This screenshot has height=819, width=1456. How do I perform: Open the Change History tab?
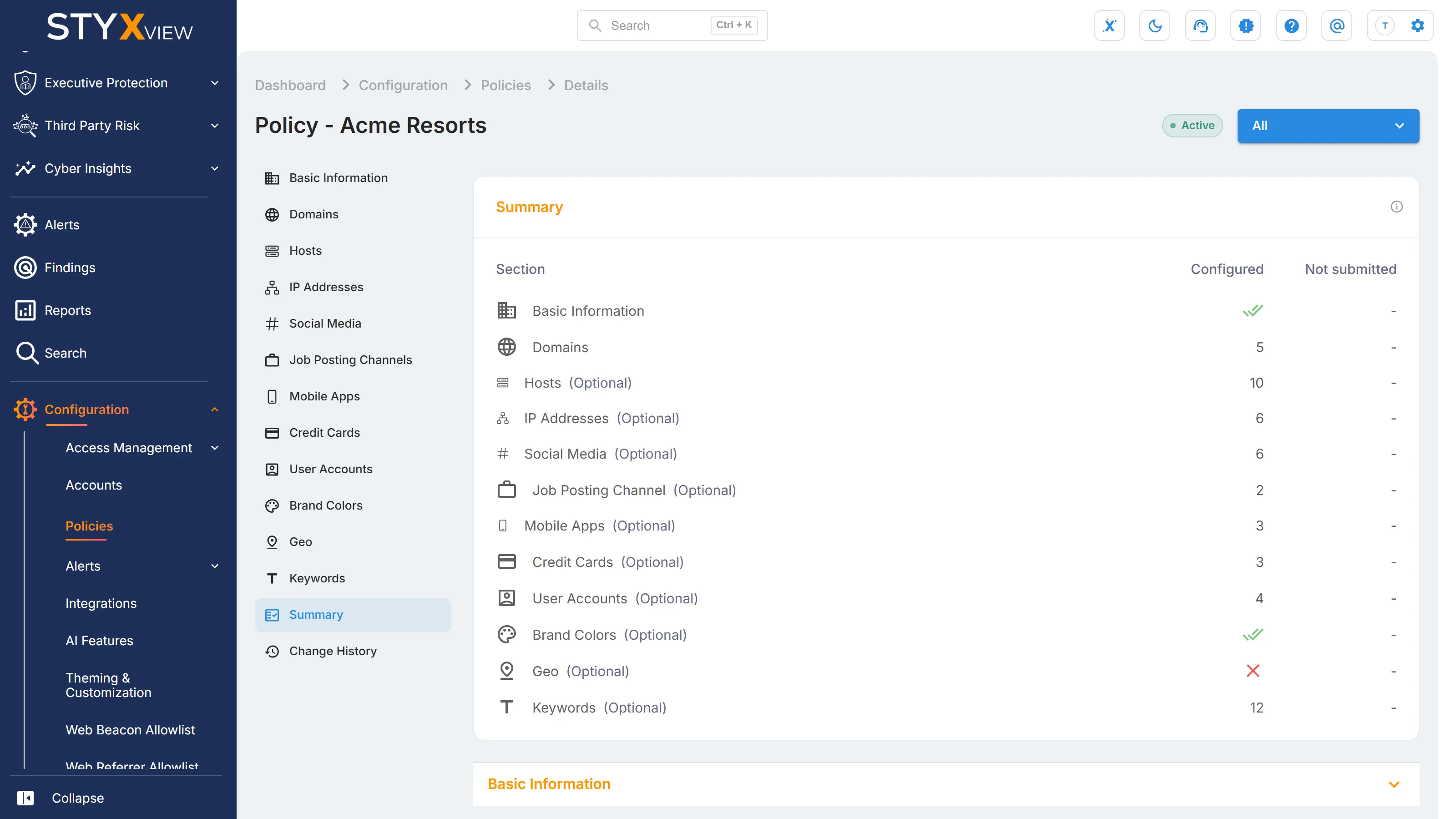(x=353, y=651)
